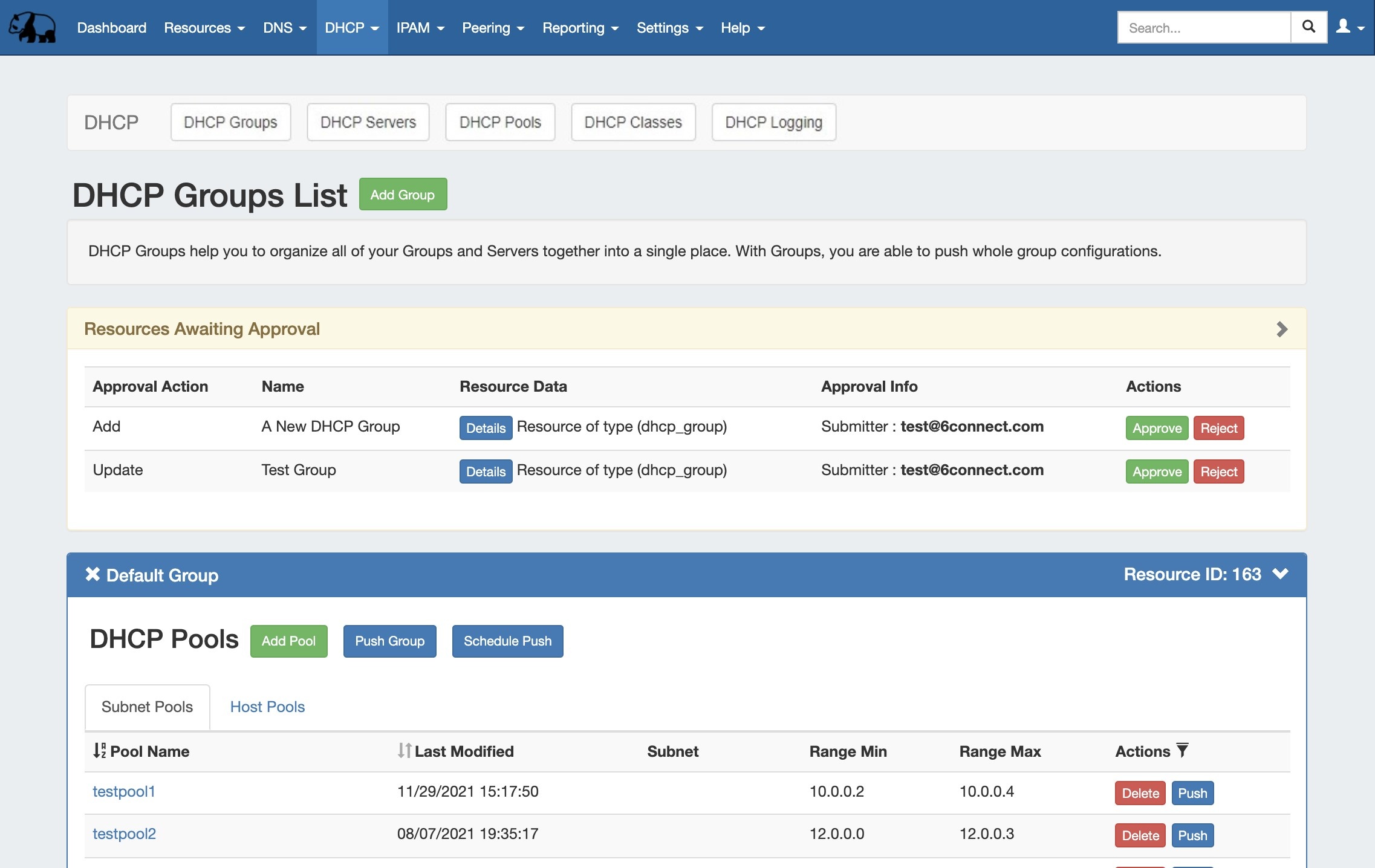
Task: Sort by Pool Name sort icon
Action: click(x=100, y=751)
